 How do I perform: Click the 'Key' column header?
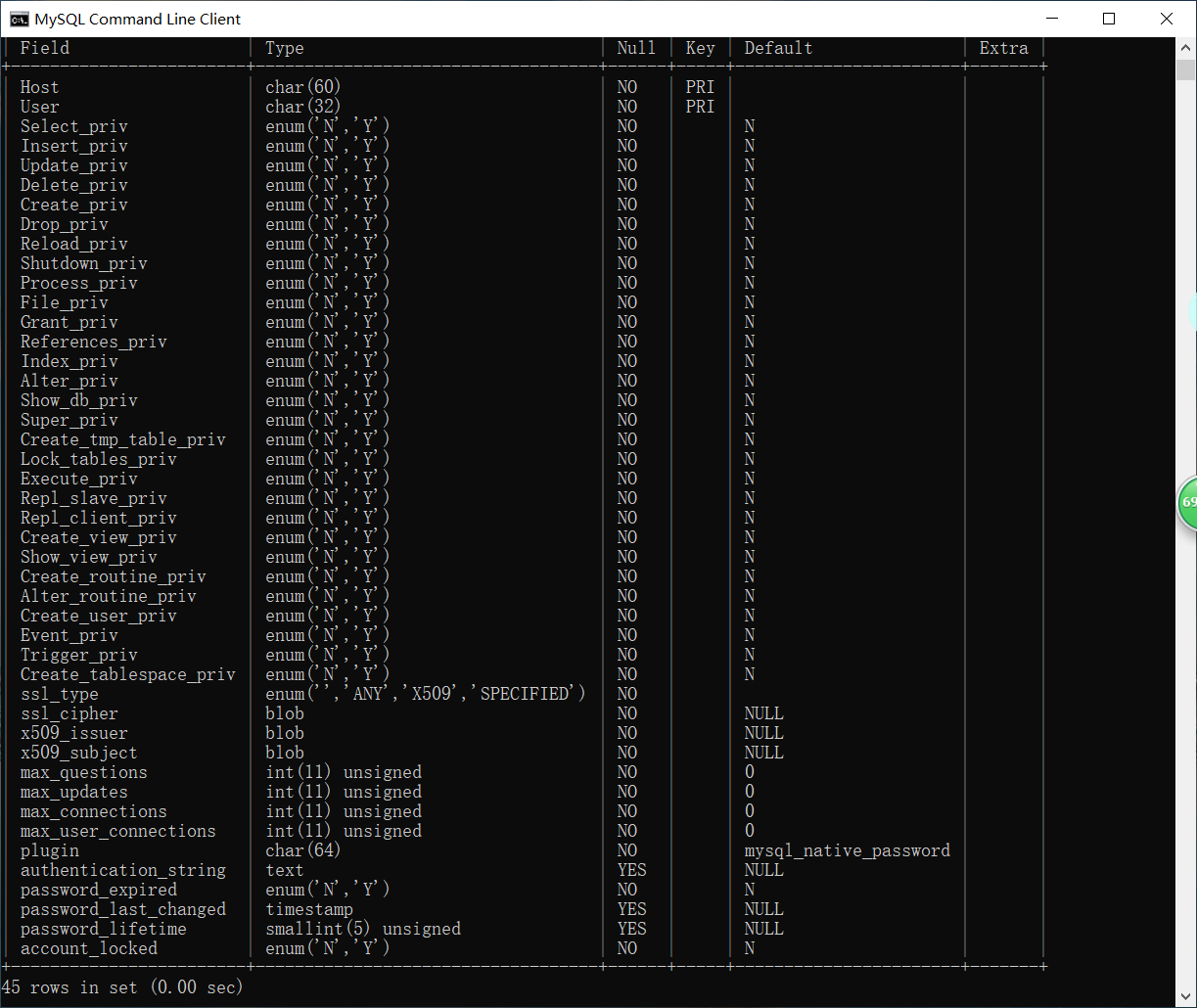tap(701, 48)
